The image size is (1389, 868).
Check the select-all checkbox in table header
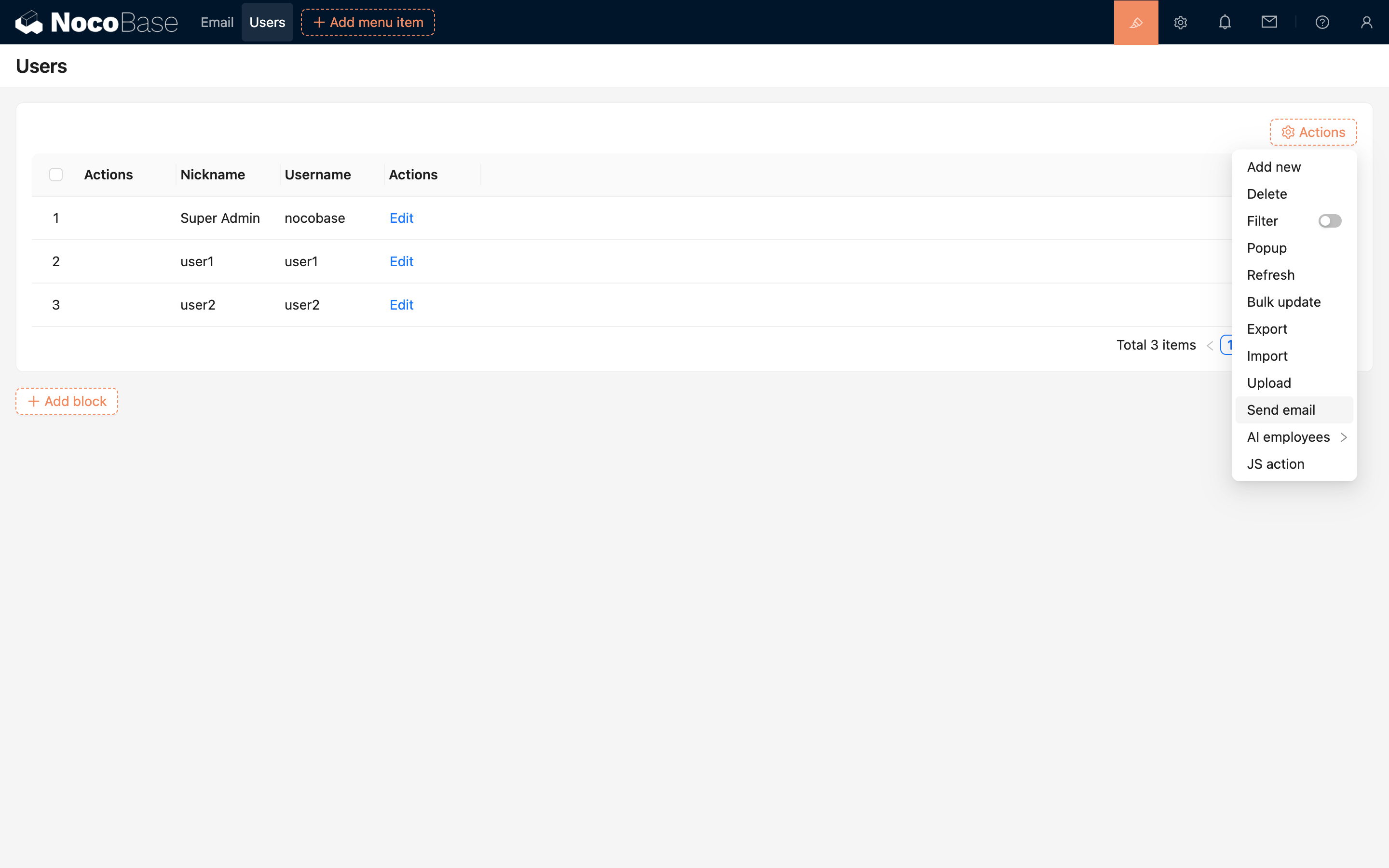pos(55,175)
